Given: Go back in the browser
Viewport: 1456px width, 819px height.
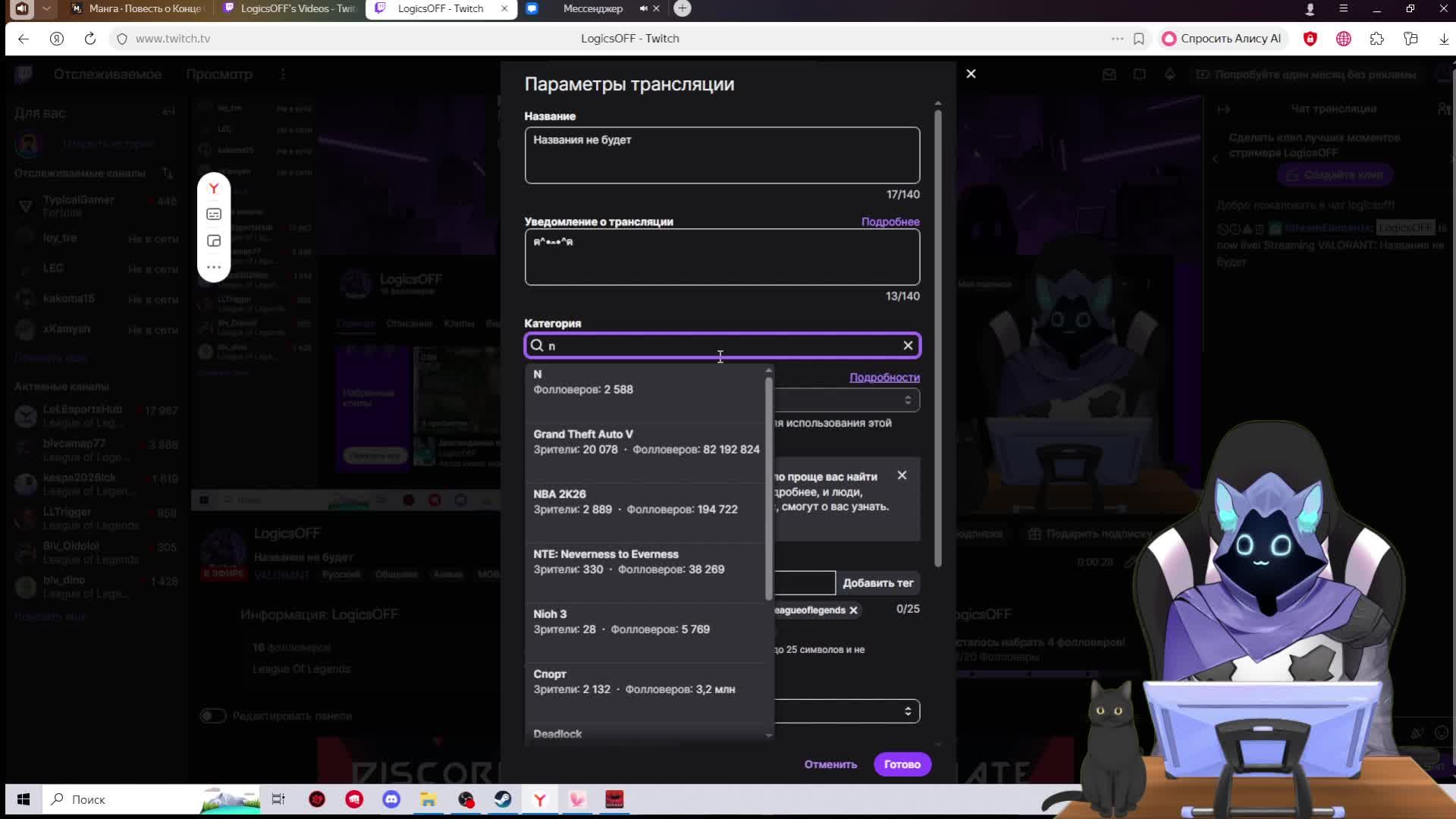Looking at the screenshot, I should pyautogui.click(x=24, y=39).
